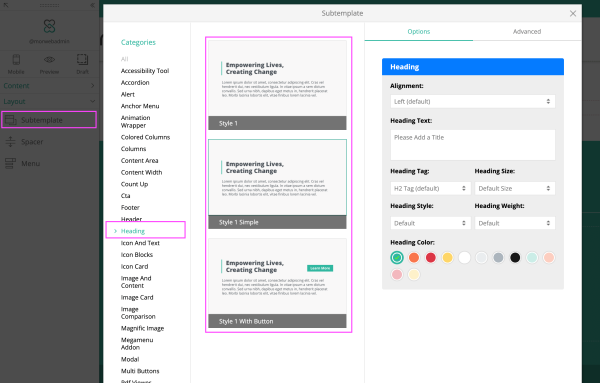
Task: Open the Cta category
Action: (x=126, y=196)
